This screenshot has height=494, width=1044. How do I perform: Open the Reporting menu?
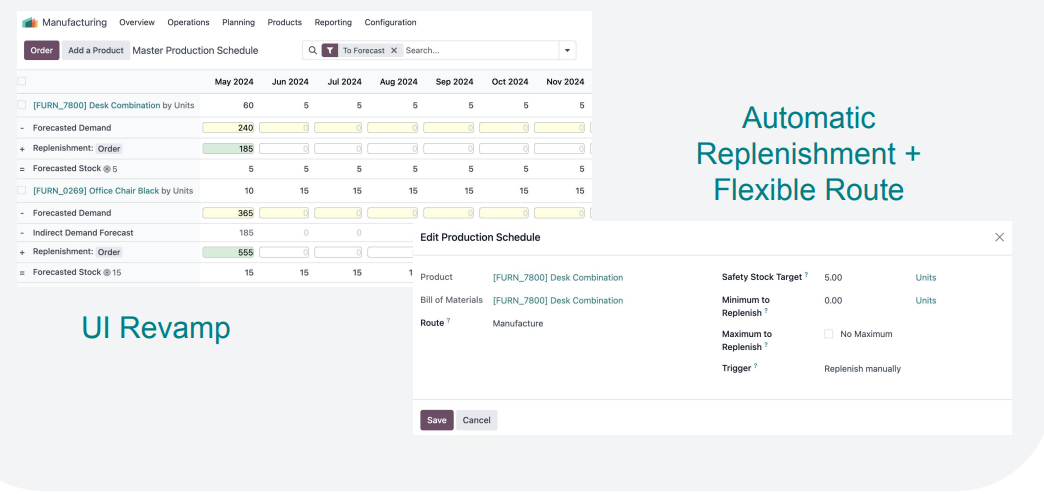pos(333,23)
